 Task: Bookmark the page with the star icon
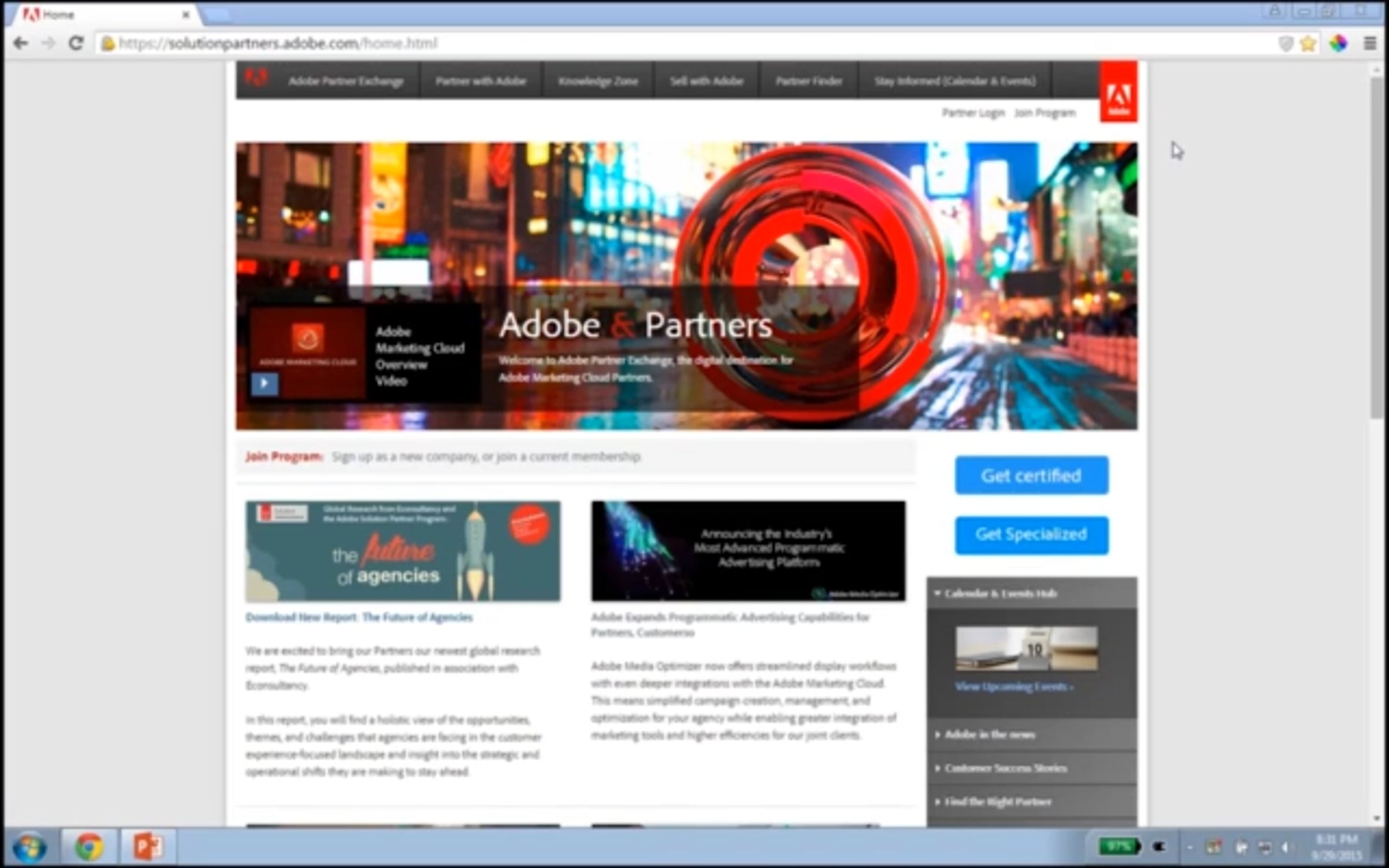coord(1308,43)
